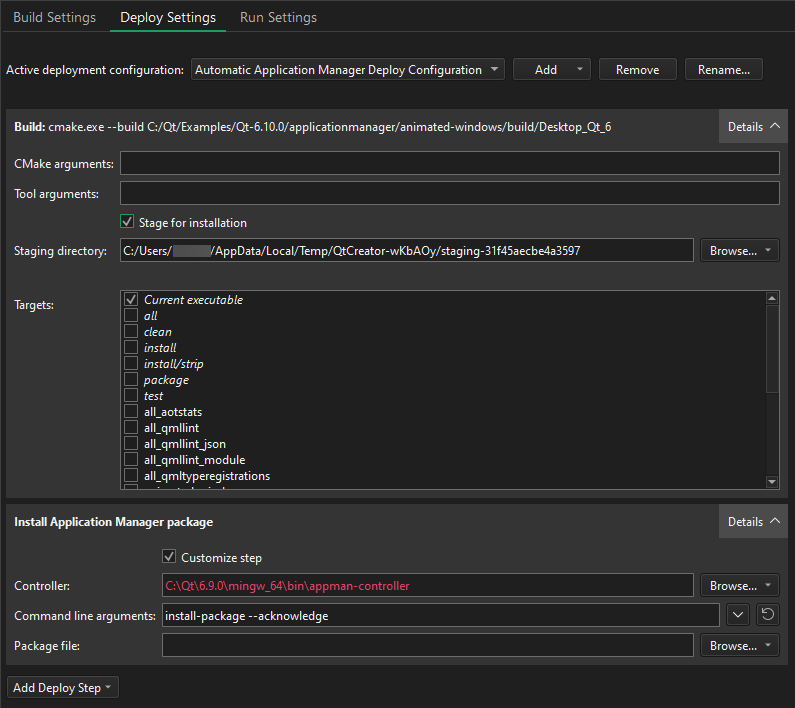Uncheck the Customize step checkbox

(169, 557)
